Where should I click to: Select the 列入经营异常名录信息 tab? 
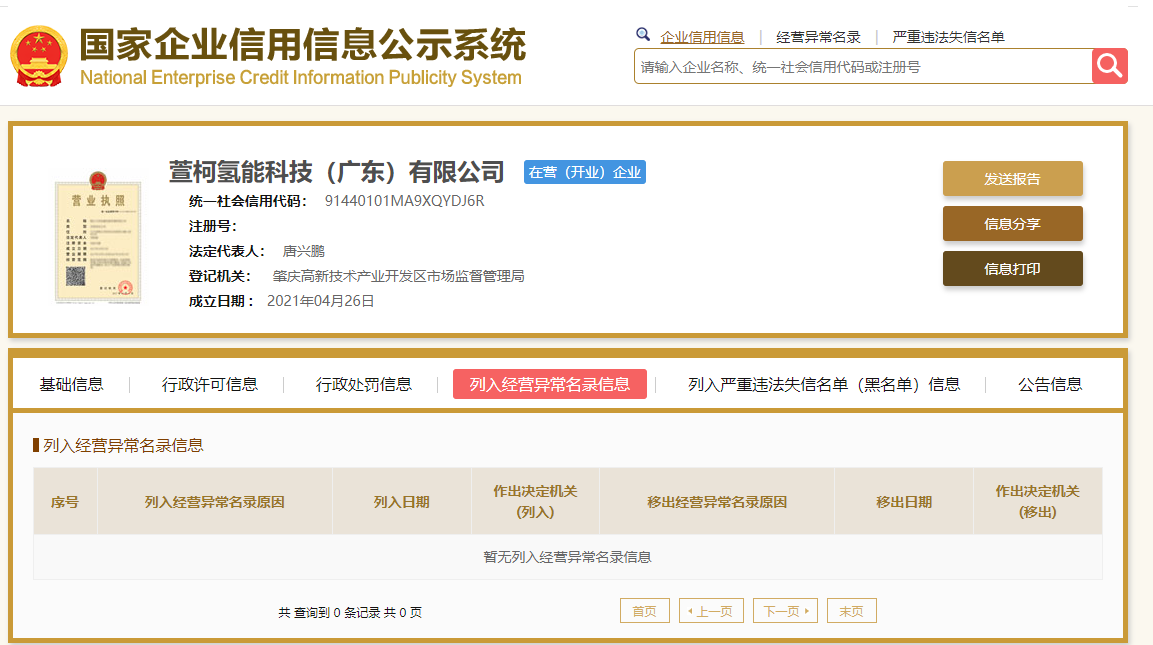click(550, 384)
